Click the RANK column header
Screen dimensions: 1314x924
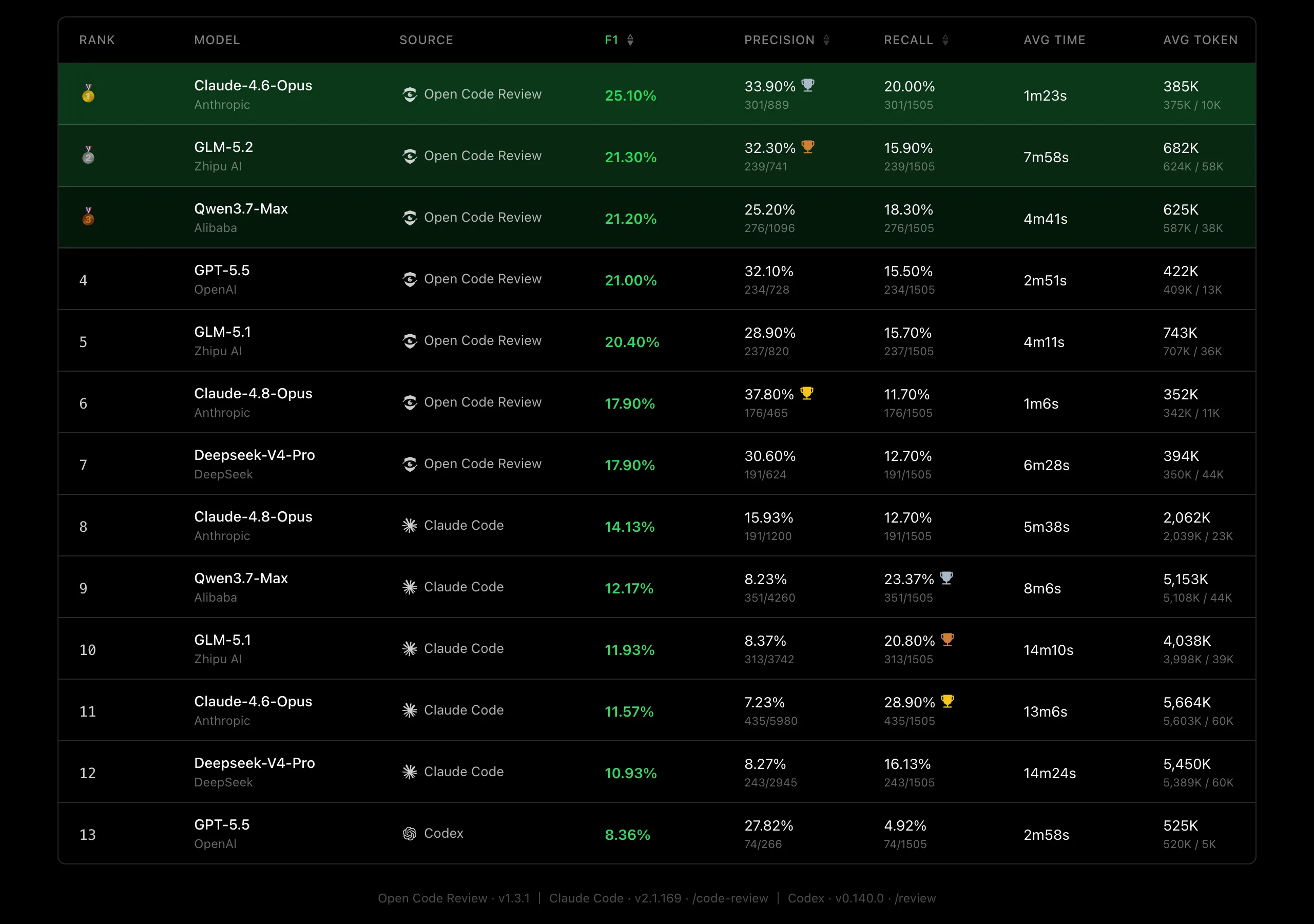pyautogui.click(x=96, y=40)
